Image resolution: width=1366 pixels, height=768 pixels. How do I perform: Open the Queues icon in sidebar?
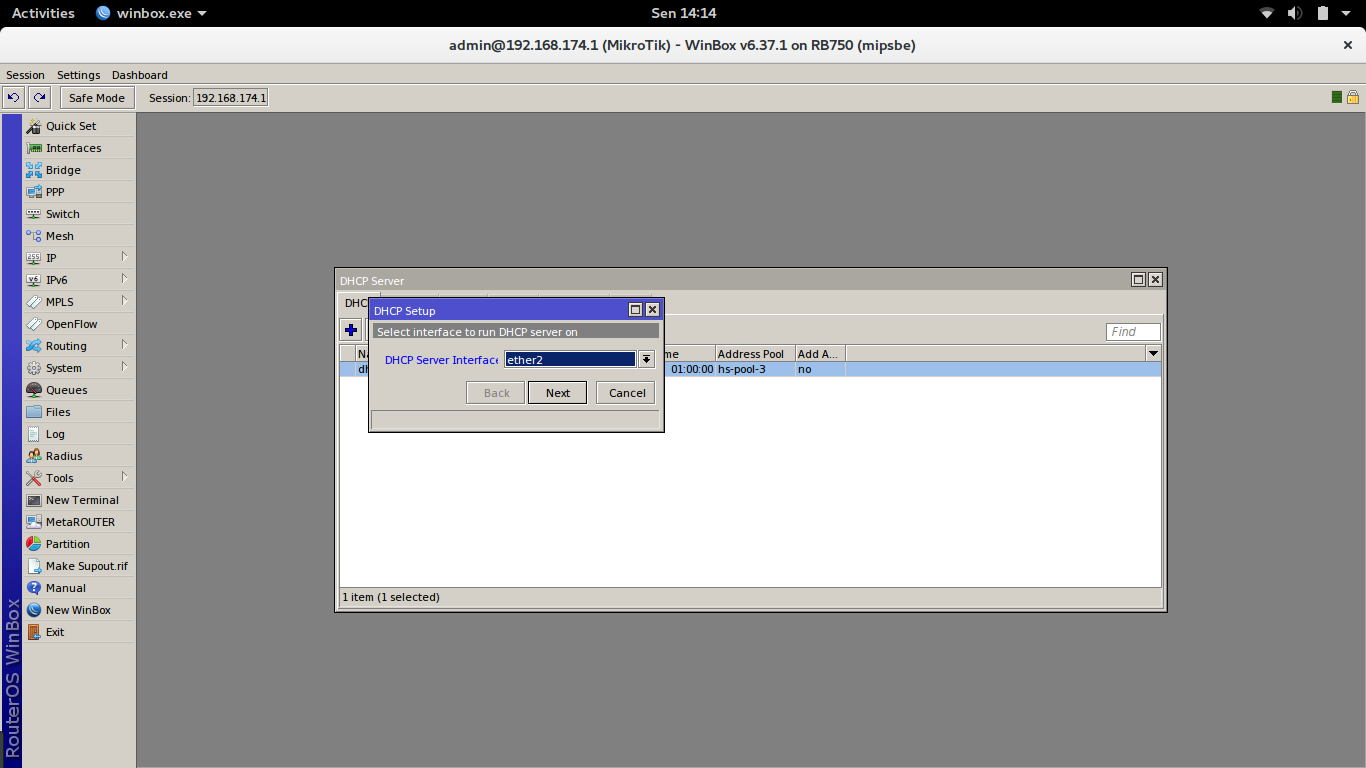(34, 390)
